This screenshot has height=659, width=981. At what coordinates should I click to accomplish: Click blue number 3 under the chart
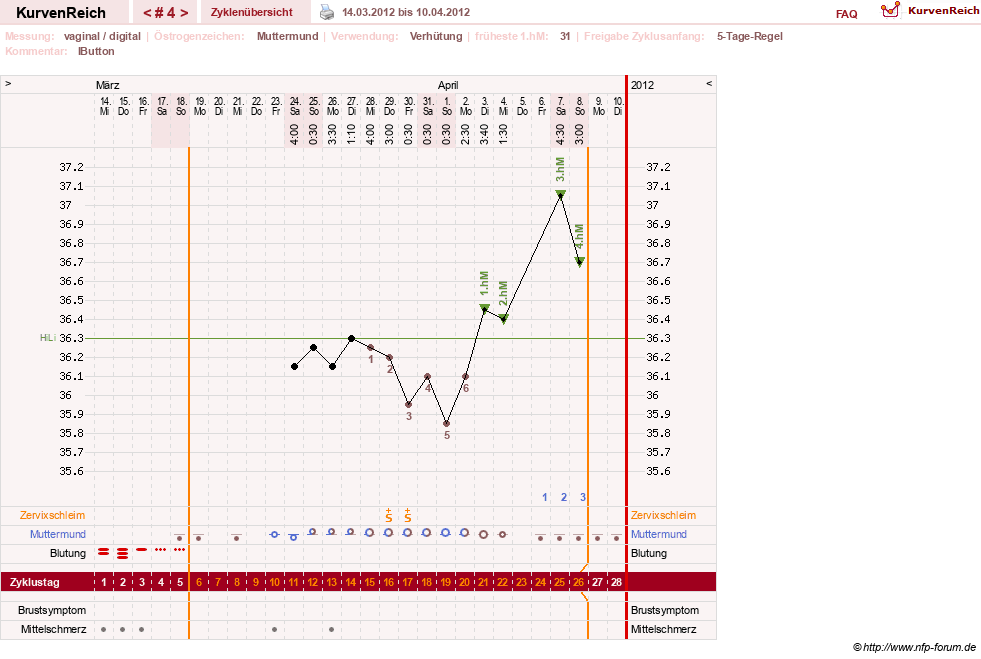pyautogui.click(x=582, y=497)
